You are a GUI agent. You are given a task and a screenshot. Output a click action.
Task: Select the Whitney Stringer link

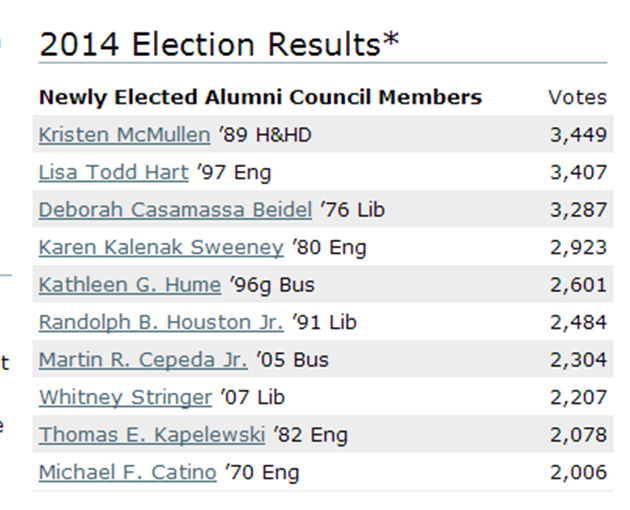pos(125,397)
